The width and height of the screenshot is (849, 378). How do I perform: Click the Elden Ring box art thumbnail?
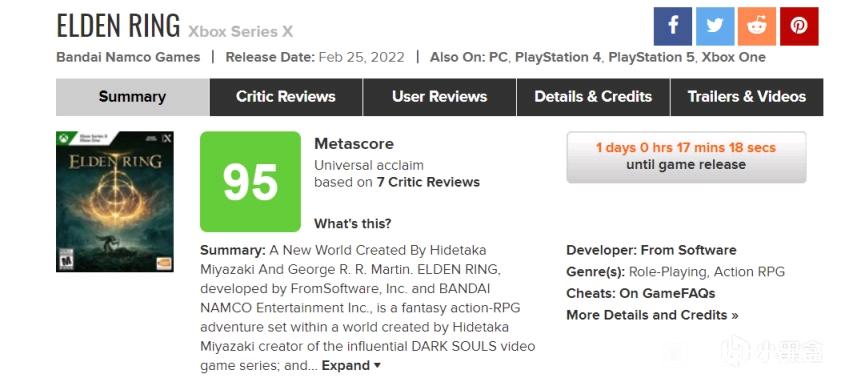[115, 201]
